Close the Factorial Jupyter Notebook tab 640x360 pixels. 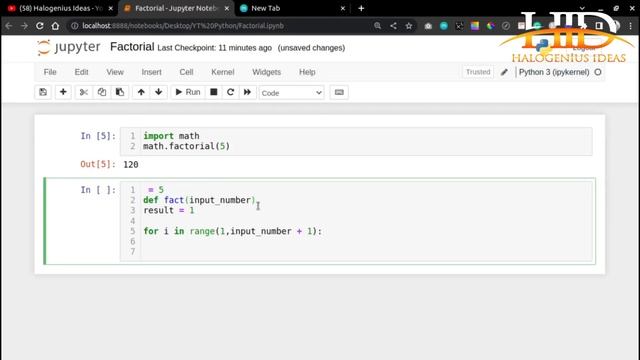(x=227, y=8)
